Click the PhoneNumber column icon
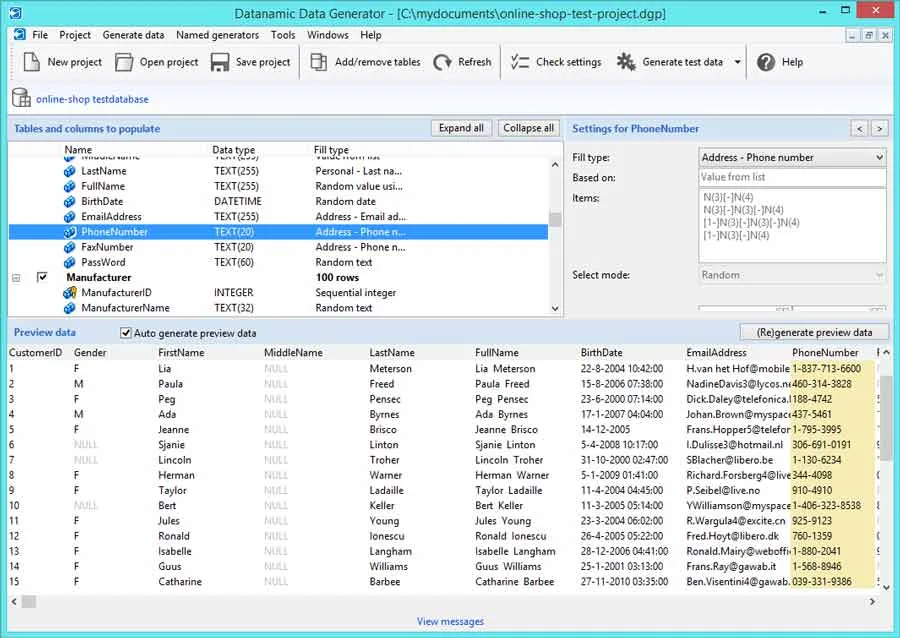 tap(69, 232)
